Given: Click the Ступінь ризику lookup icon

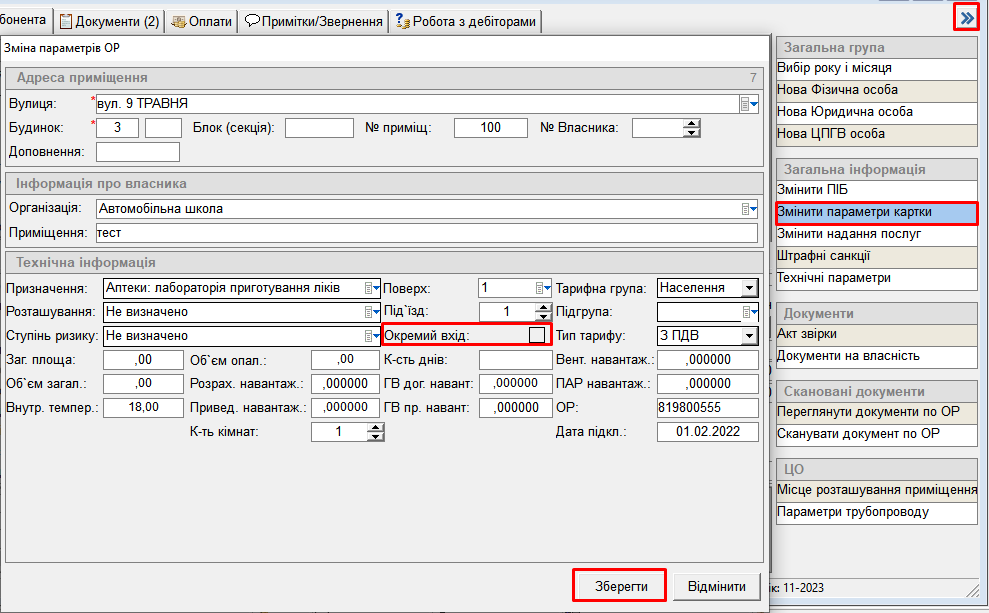Looking at the screenshot, I should tap(372, 336).
